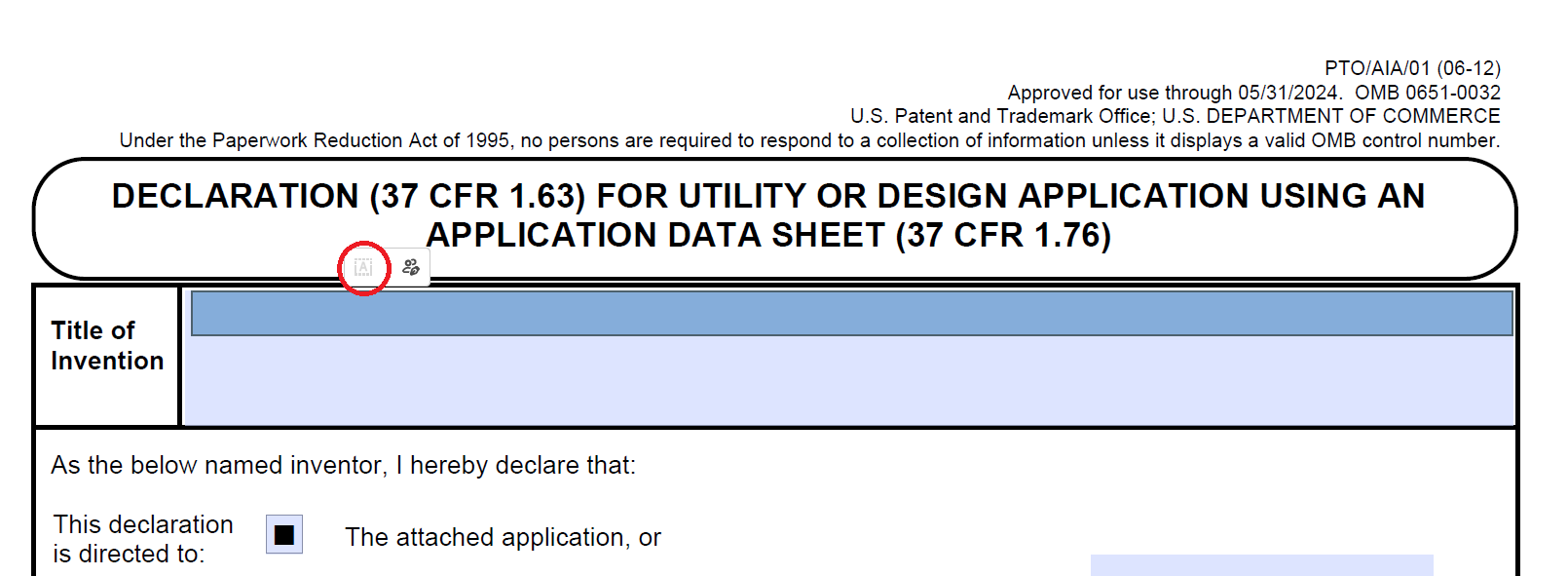Image resolution: width=1568 pixels, height=576 pixels.
Task: Select the partial blue field at bottom right
Action: click(x=1261, y=565)
